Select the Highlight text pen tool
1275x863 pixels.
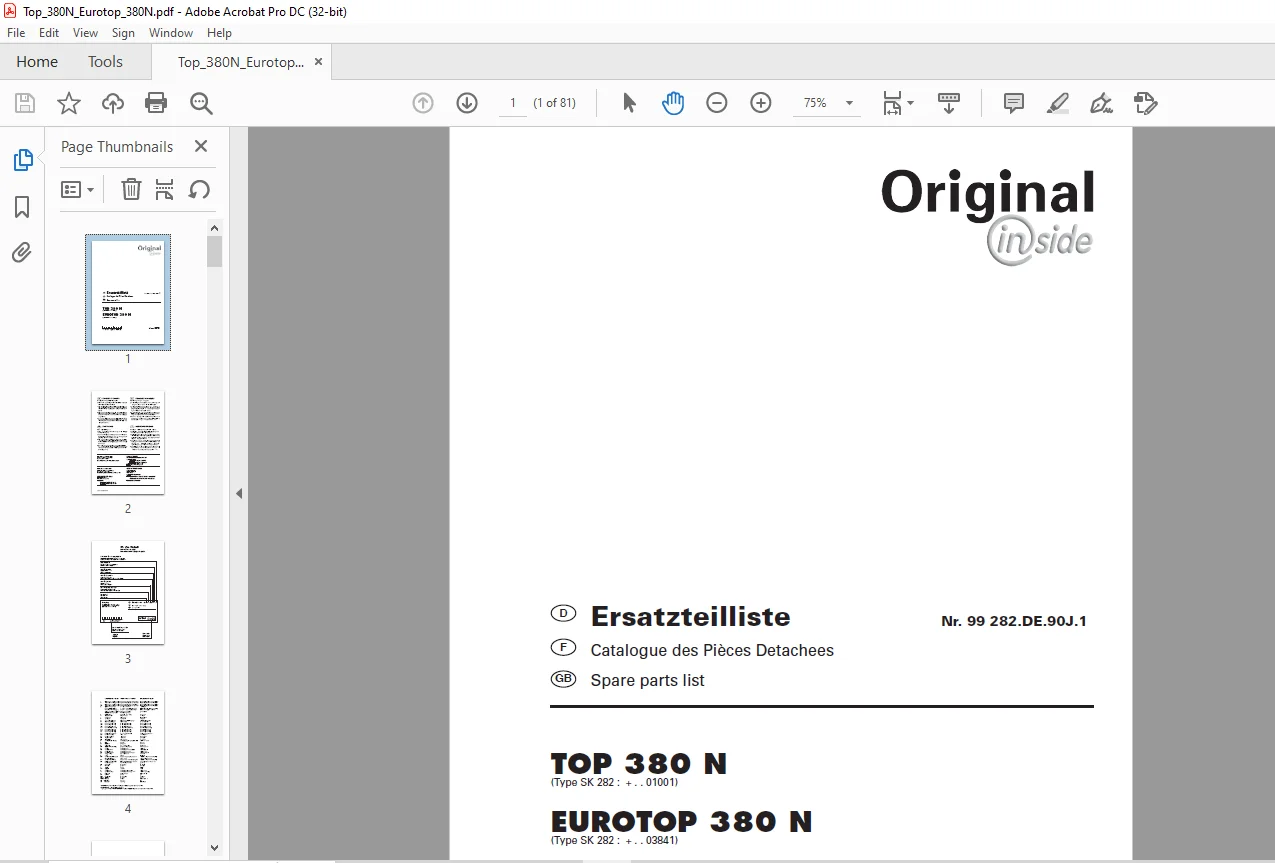click(x=1058, y=103)
